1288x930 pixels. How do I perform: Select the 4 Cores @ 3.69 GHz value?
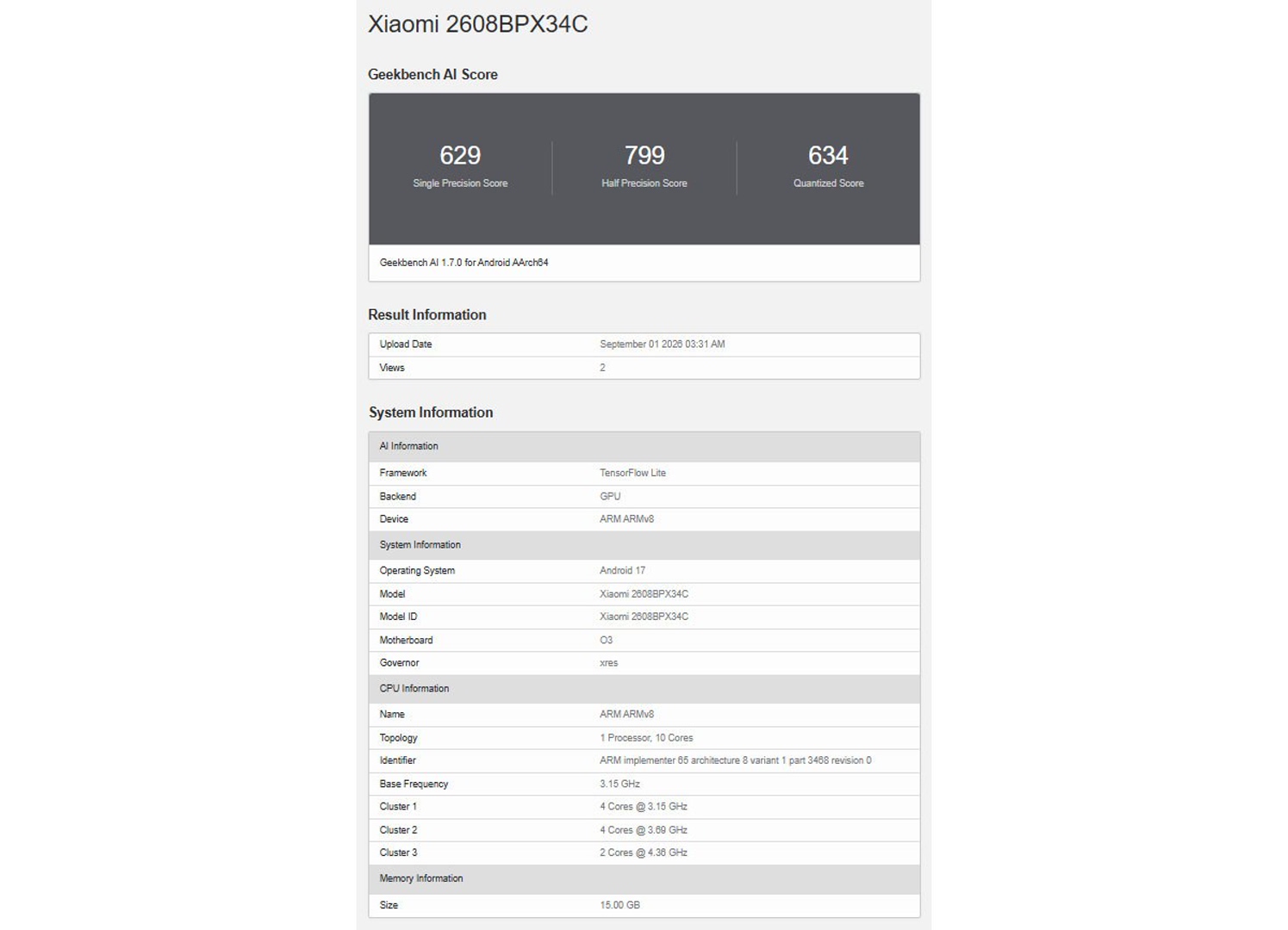(644, 830)
